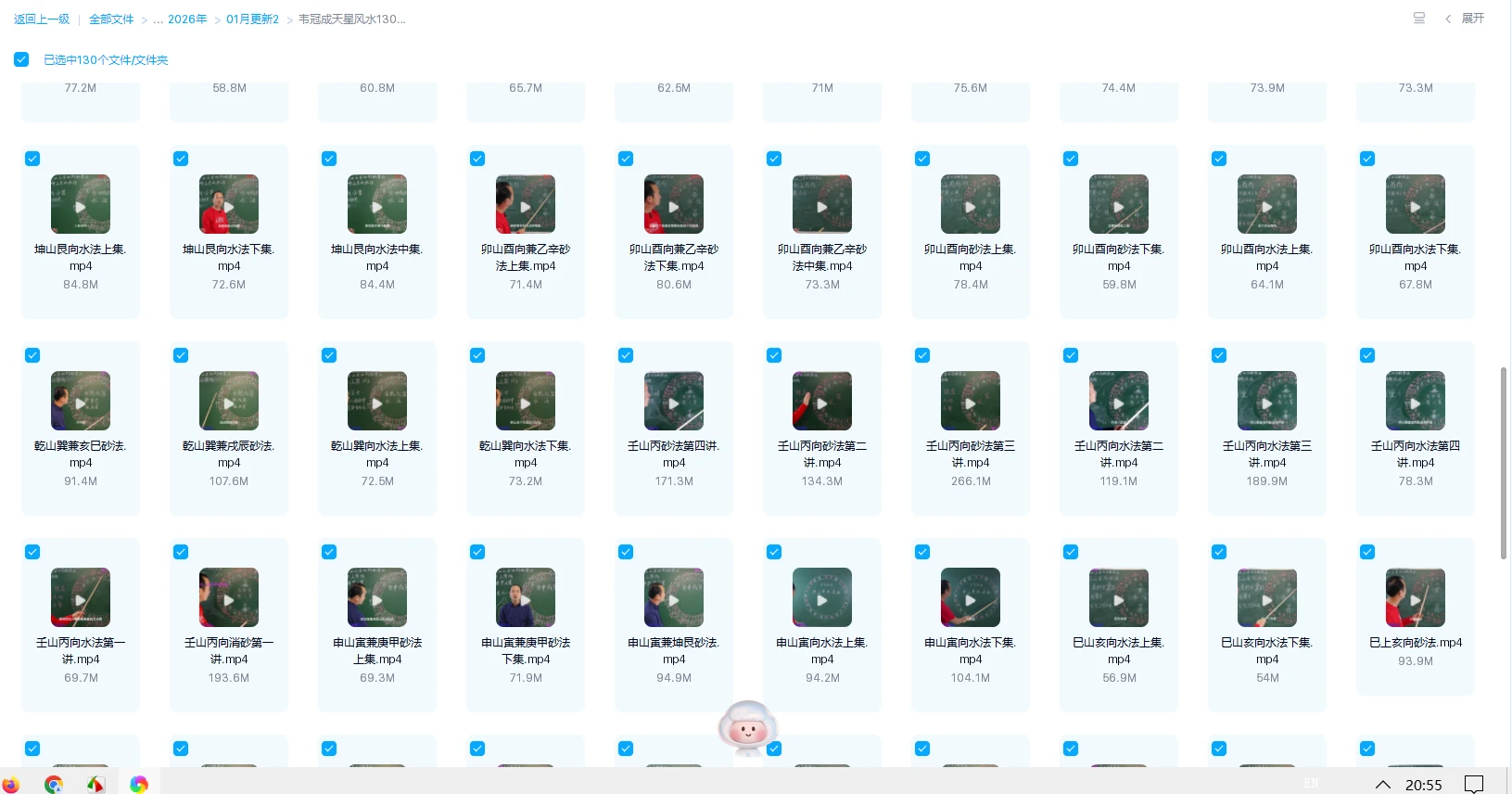
Task: Click the 104.1M file size text
Action: pyautogui.click(x=971, y=678)
